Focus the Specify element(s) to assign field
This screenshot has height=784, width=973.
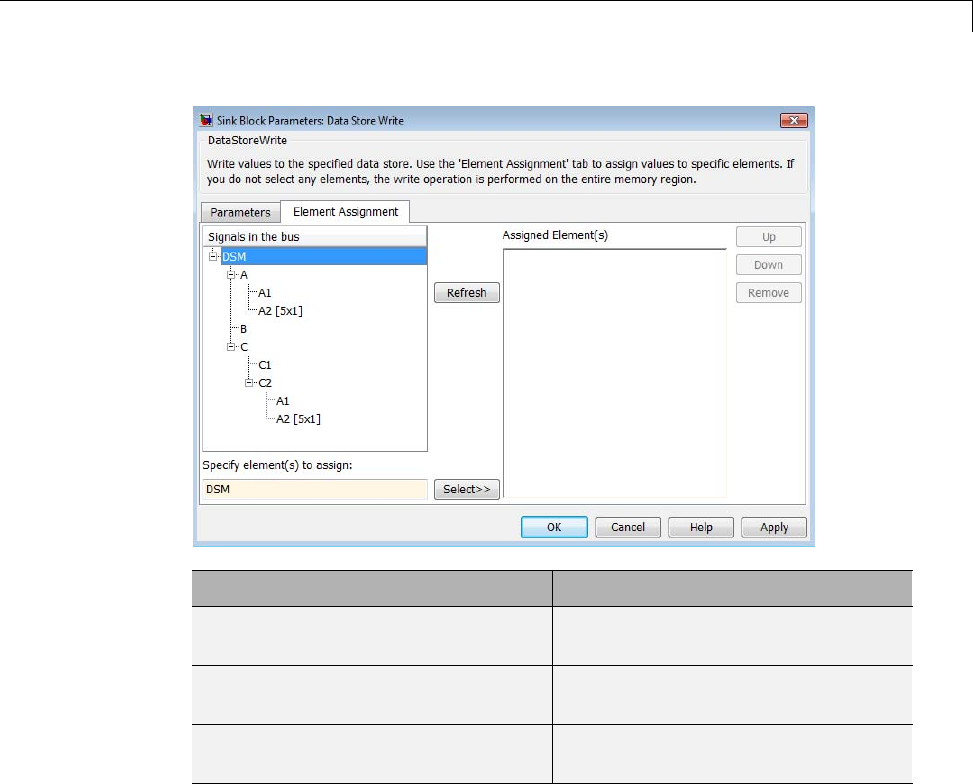point(315,489)
